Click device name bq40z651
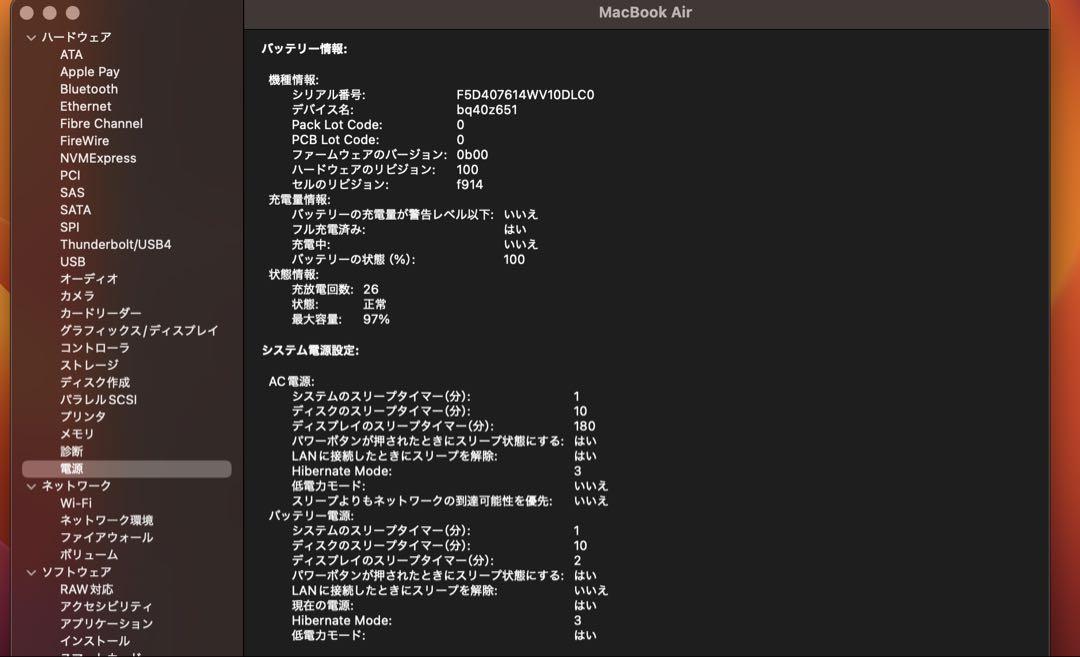Screen dimensions: 1080x657 [x=486, y=110]
